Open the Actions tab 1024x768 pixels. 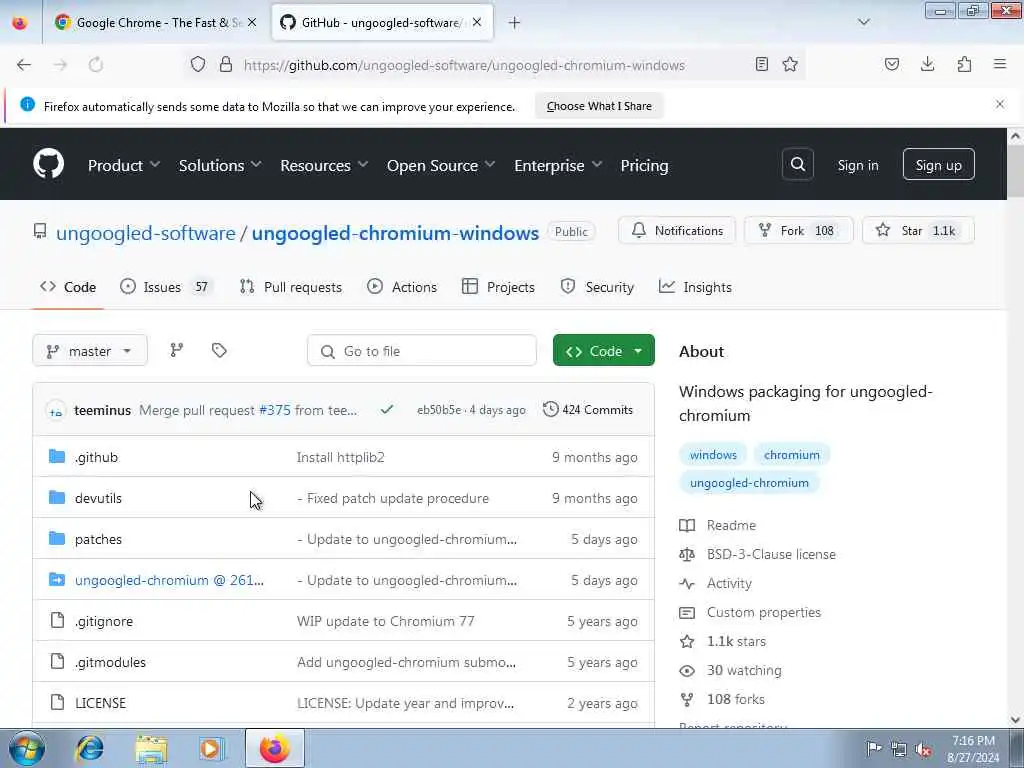point(402,287)
